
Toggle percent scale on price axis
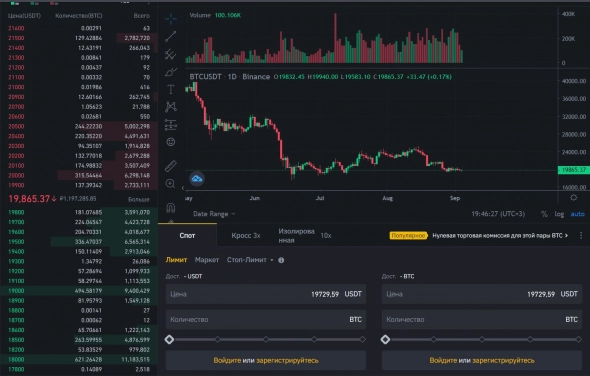pyautogui.click(x=544, y=214)
